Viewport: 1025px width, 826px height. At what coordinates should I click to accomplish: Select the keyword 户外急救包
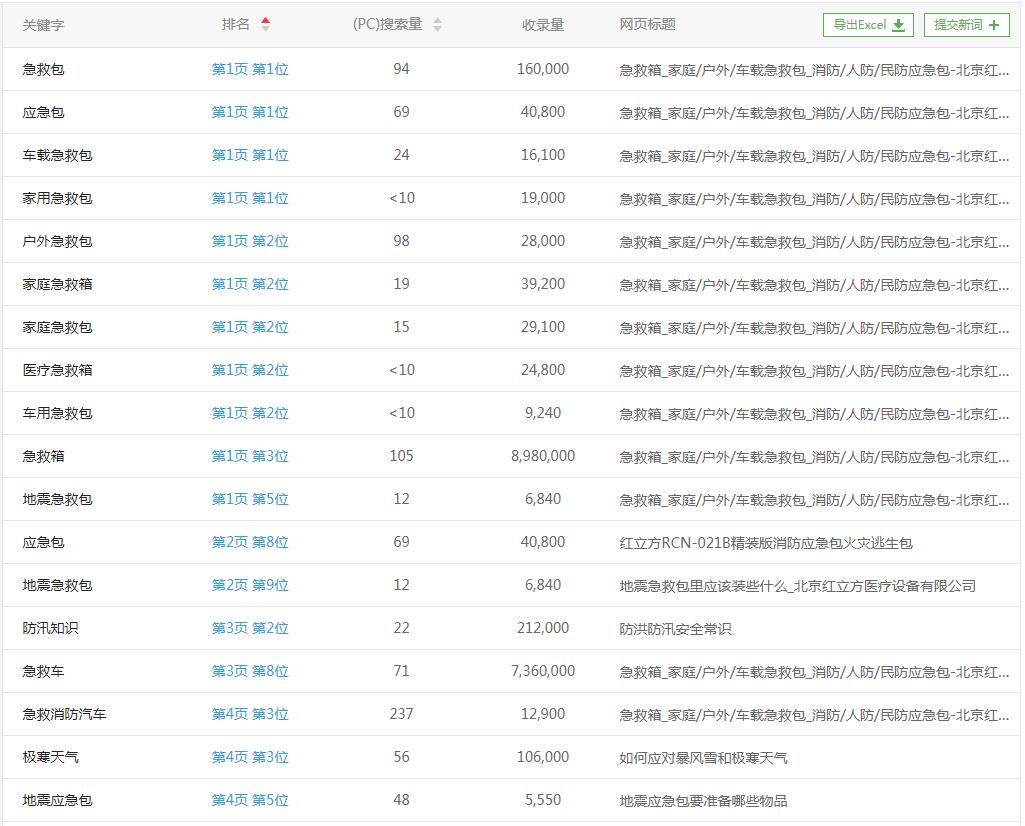tap(57, 241)
